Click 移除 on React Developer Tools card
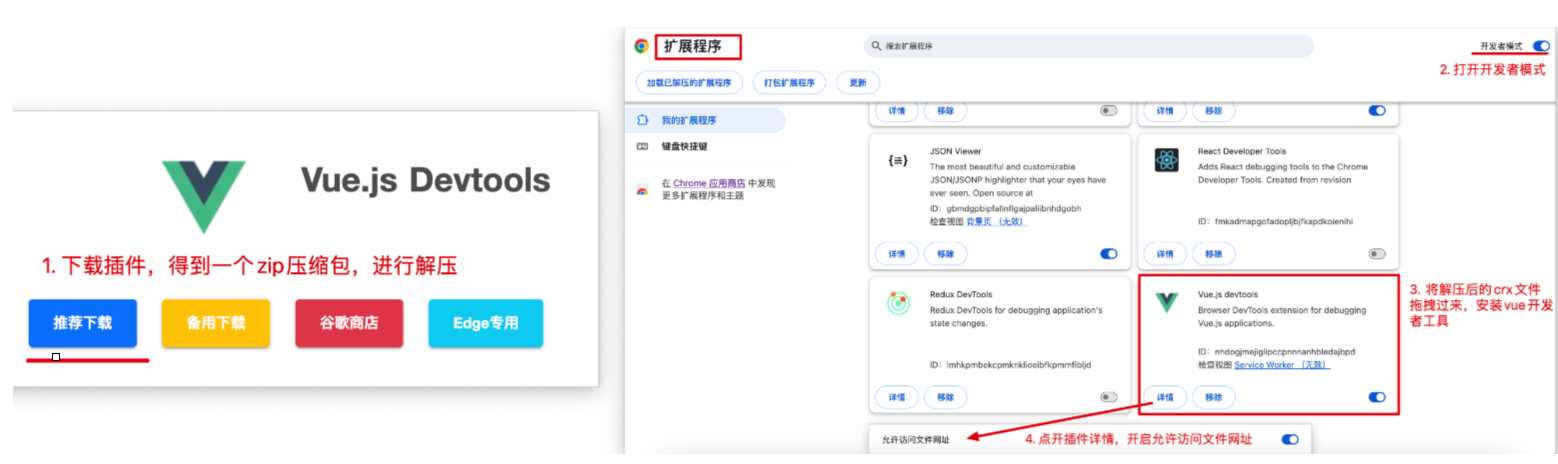1558x464 pixels. pos(1214,254)
